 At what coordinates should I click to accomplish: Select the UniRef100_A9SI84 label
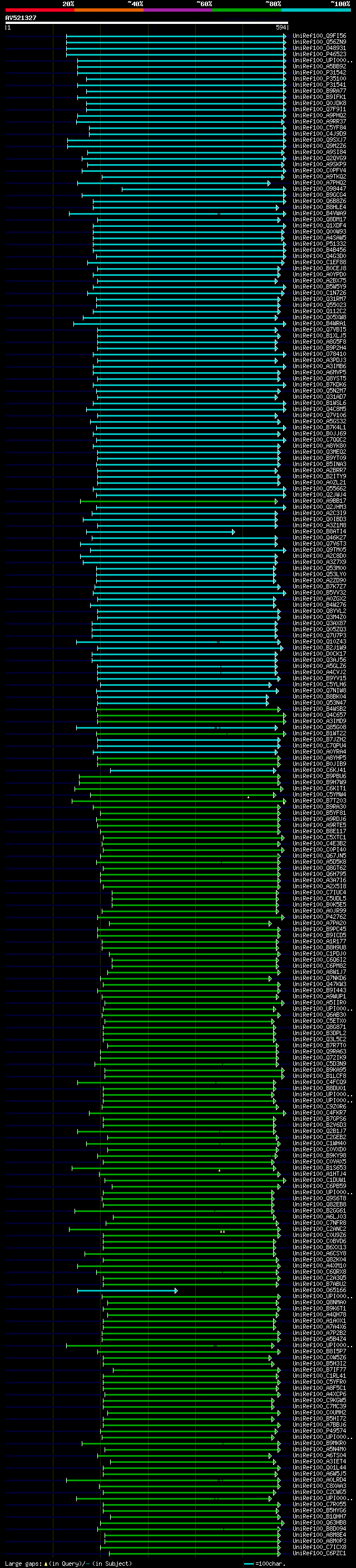click(x=319, y=152)
